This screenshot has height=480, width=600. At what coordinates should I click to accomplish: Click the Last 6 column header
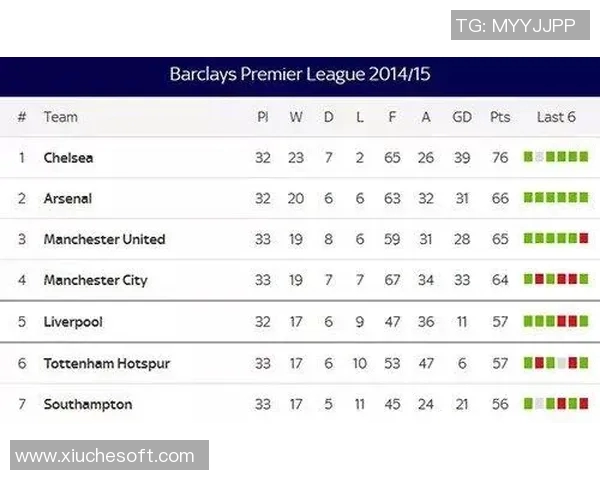[x=556, y=117]
